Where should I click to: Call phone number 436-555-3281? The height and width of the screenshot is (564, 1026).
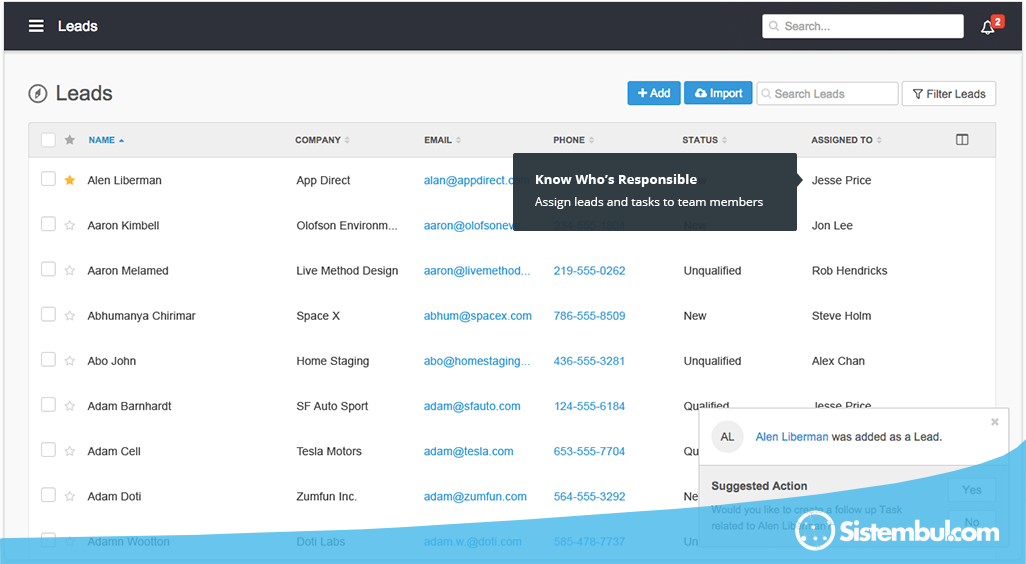tap(590, 361)
